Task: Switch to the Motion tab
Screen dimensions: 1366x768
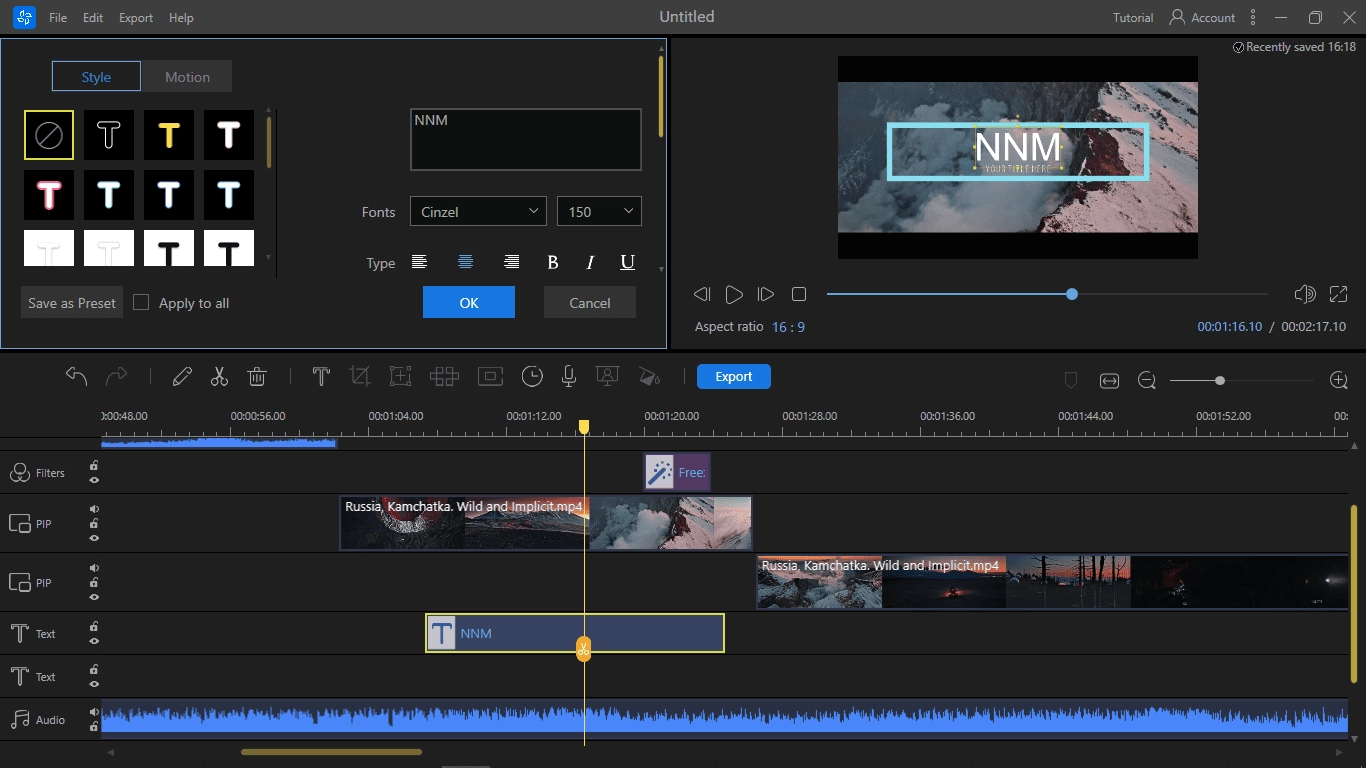Action: click(187, 77)
